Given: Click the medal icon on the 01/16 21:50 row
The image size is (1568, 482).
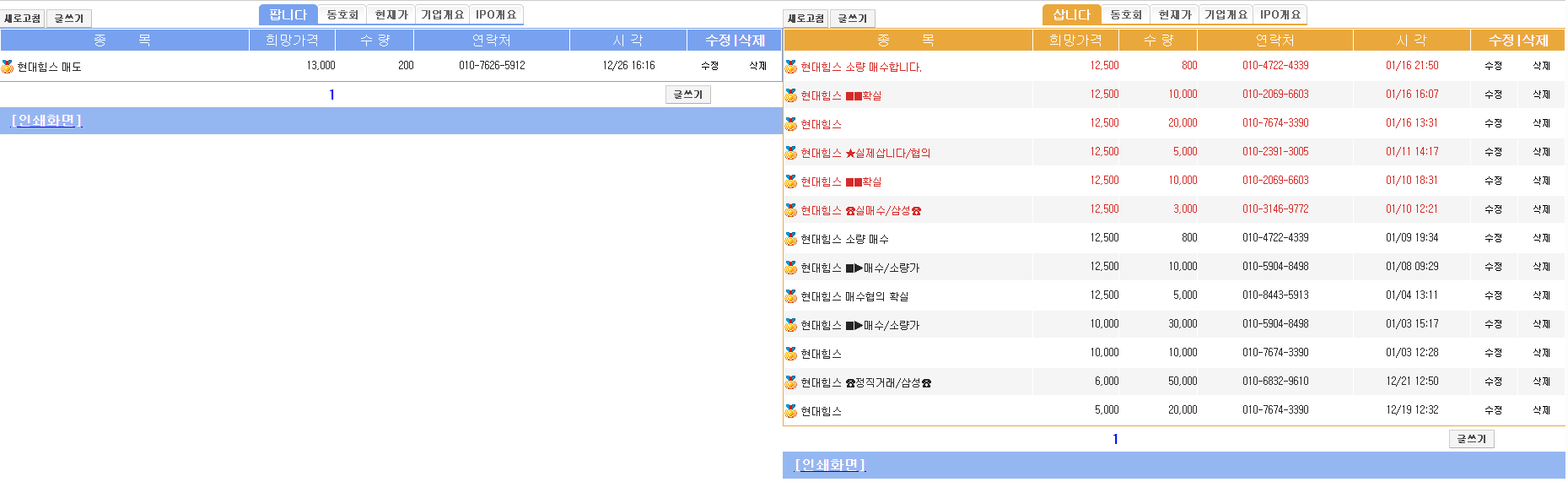Looking at the screenshot, I should 790,67.
